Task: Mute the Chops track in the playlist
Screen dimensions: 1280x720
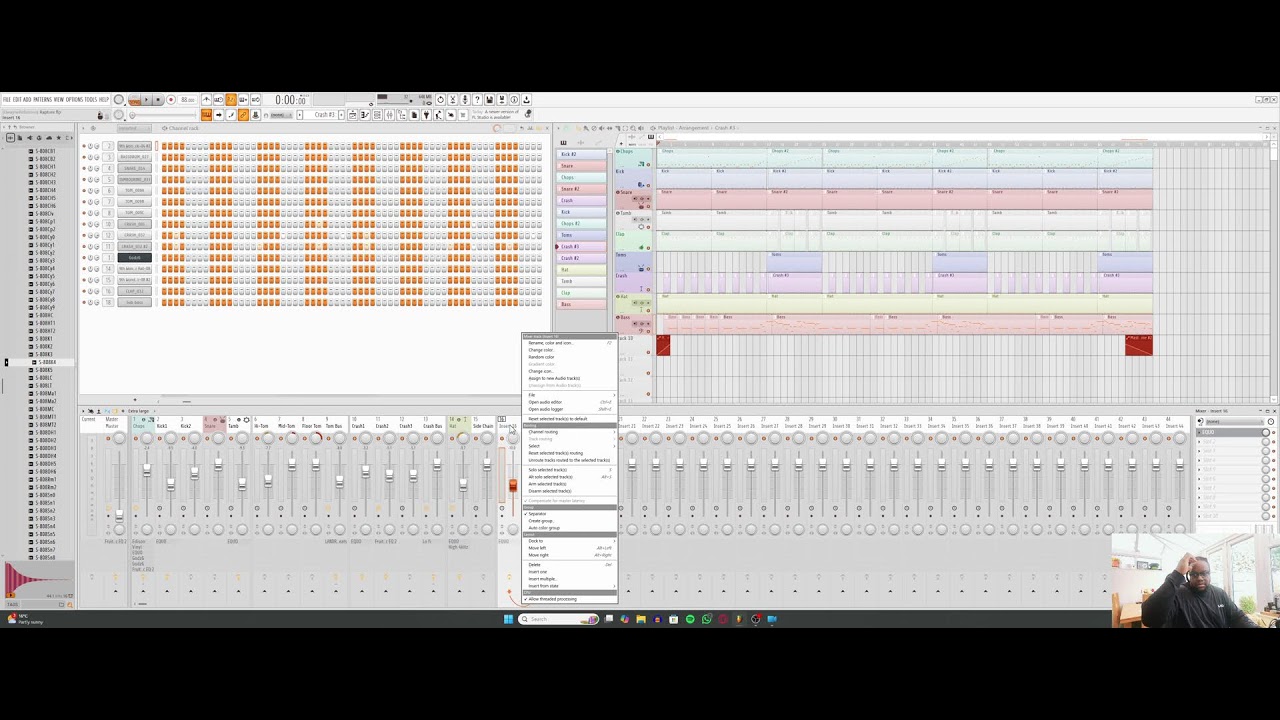Action: point(648,164)
